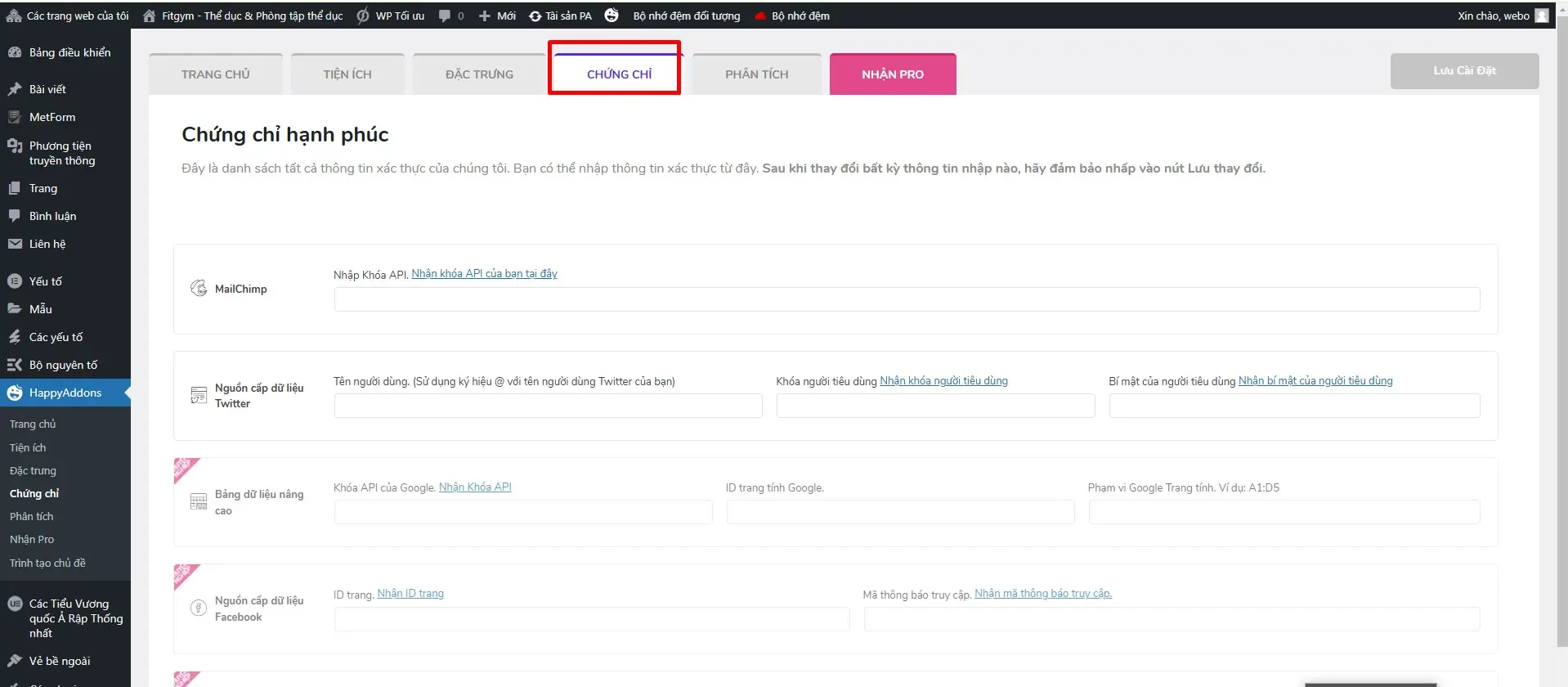The image size is (1568, 687).
Task: Open Bình luận menu in sidebar
Action: [65, 216]
